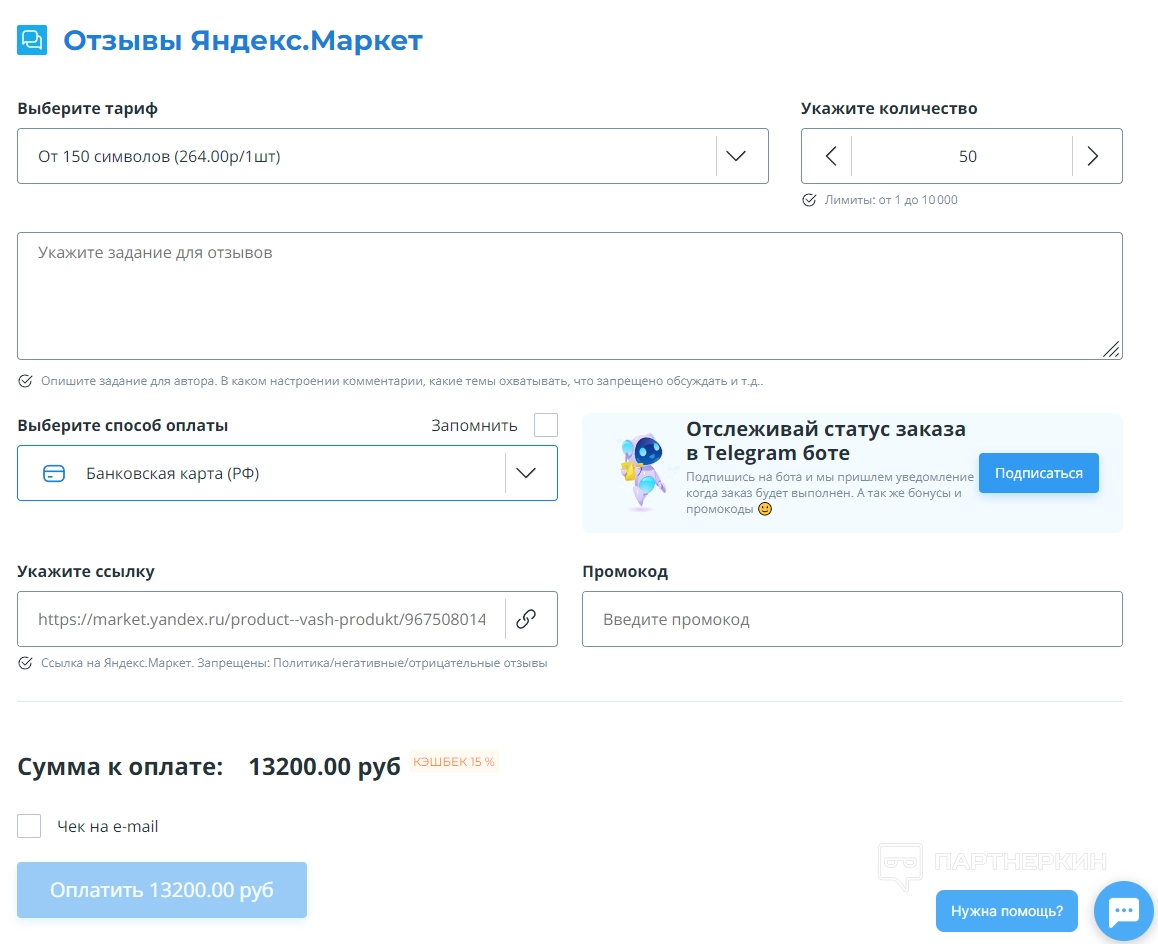Click the chain link icon in URL field
Screen dimensions: 1158x944
(526, 619)
